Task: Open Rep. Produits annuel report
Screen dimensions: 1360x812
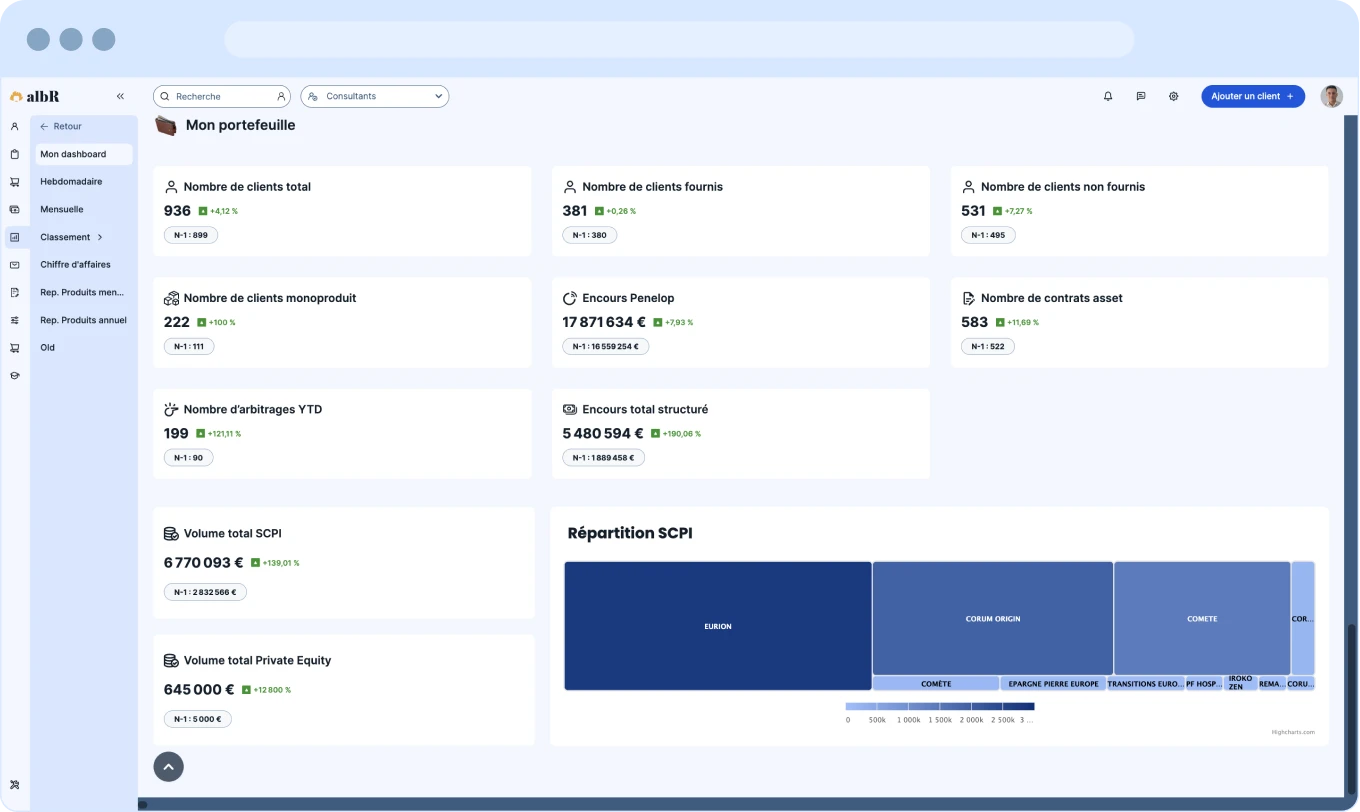Action: [83, 320]
